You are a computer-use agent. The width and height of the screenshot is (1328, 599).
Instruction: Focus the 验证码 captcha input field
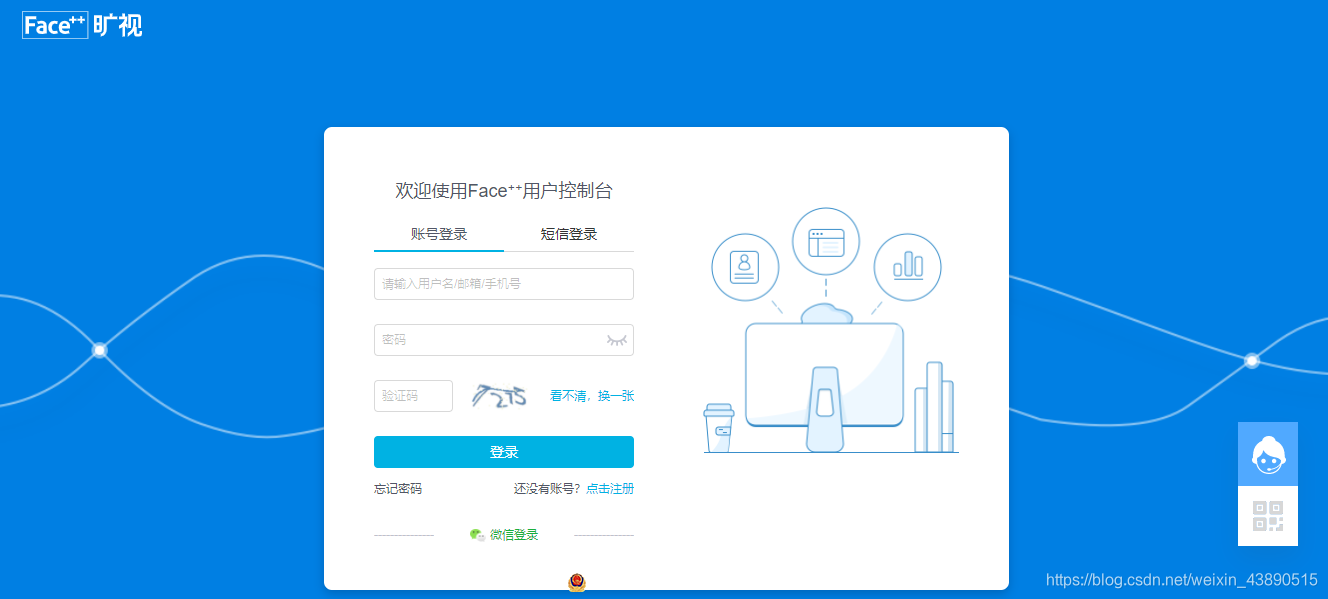coord(413,396)
